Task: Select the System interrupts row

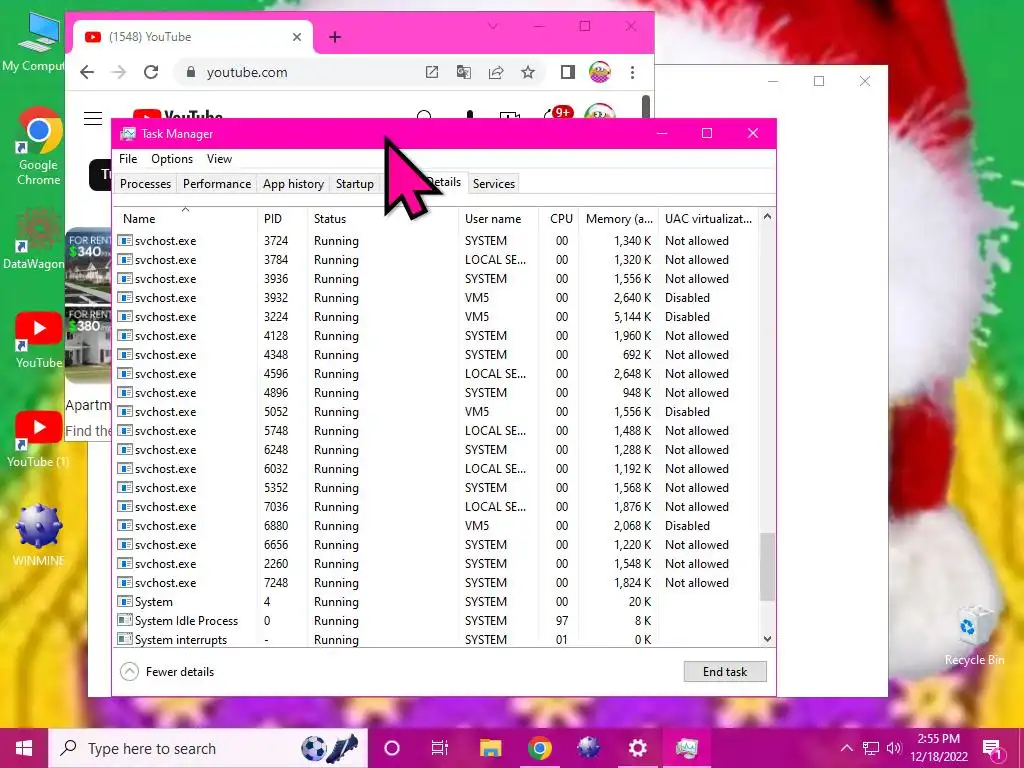Action: click(x=436, y=639)
